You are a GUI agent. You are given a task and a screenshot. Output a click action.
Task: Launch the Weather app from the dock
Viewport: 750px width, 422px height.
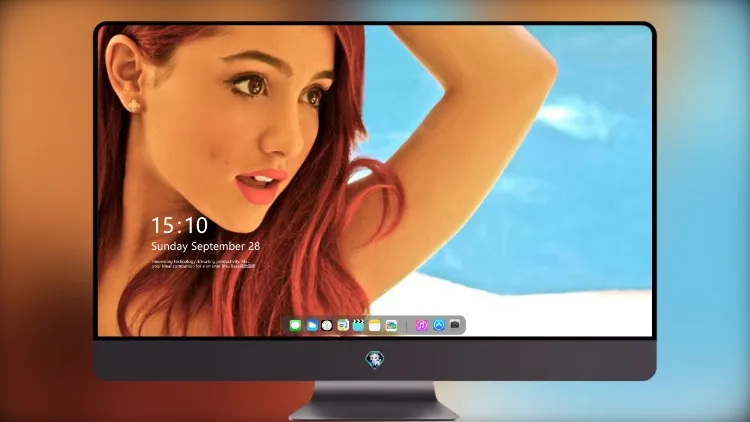click(312, 326)
